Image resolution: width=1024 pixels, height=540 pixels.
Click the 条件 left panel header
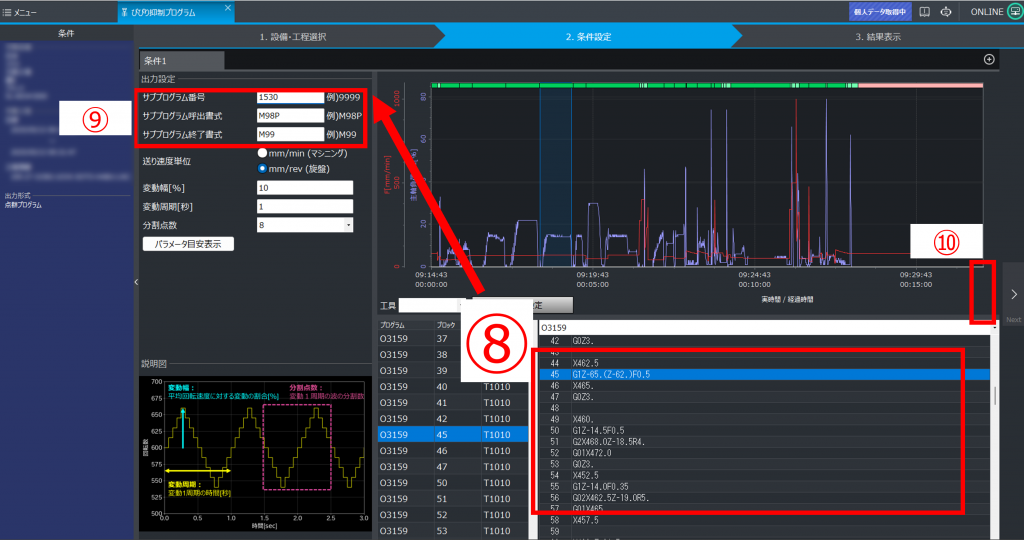coord(66,33)
